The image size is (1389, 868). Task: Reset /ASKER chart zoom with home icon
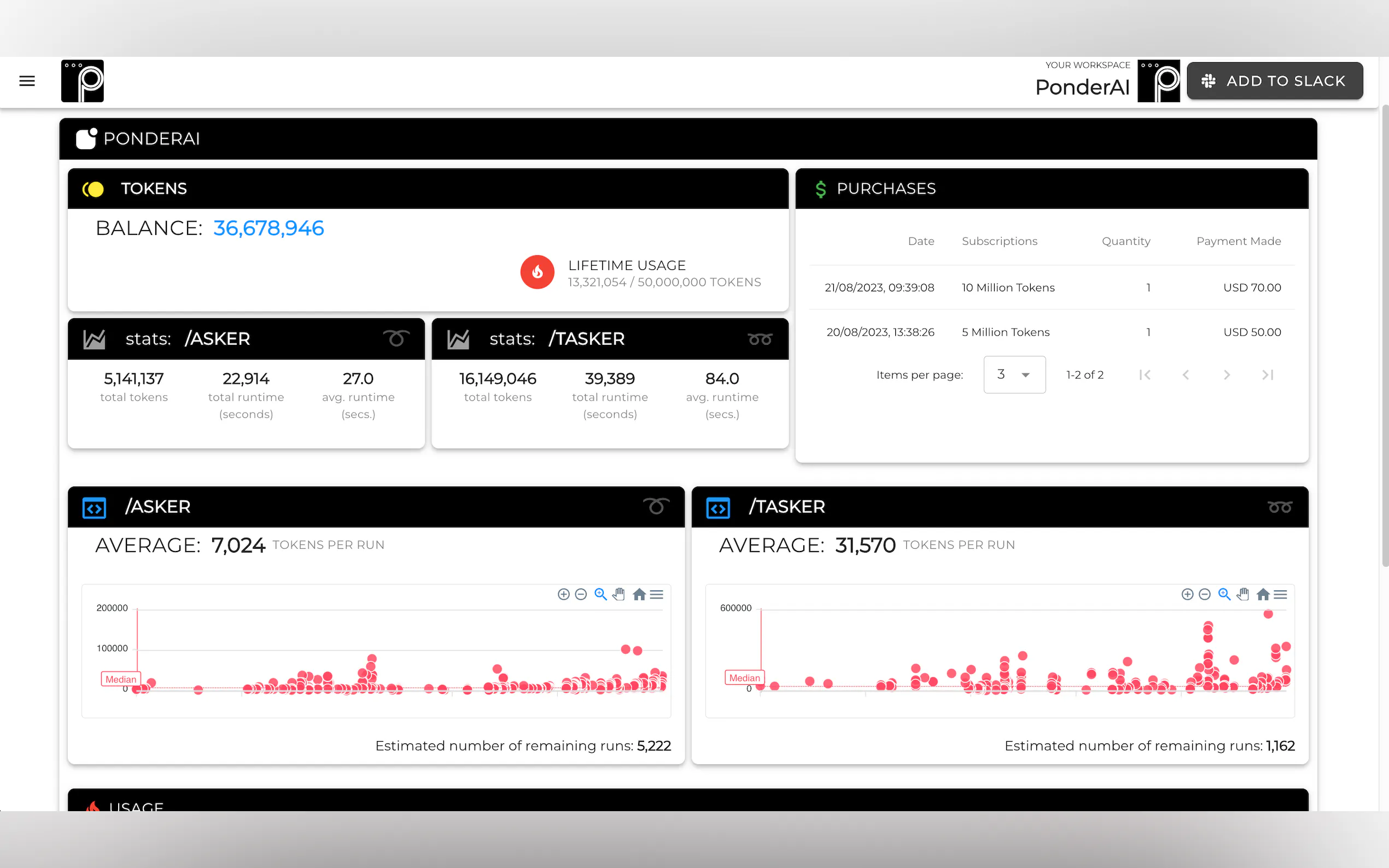(x=639, y=594)
